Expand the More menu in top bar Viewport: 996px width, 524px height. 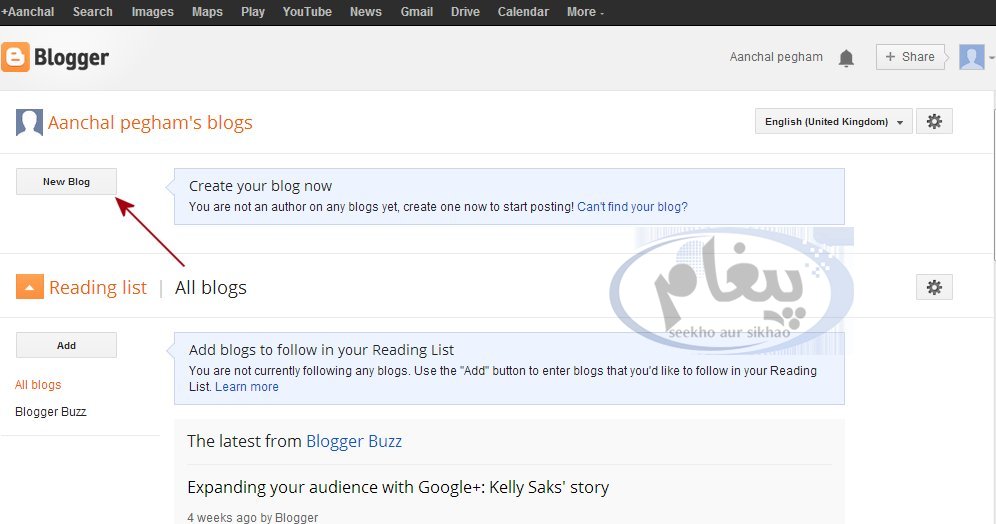pyautogui.click(x=585, y=11)
